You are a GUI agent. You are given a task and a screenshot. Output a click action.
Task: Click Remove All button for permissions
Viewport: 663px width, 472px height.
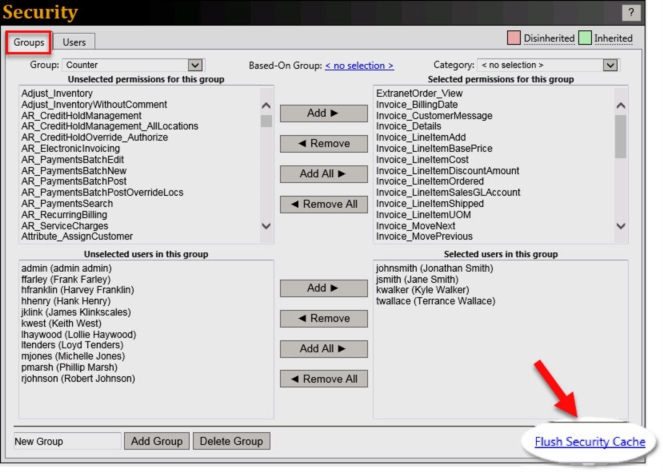316,204
